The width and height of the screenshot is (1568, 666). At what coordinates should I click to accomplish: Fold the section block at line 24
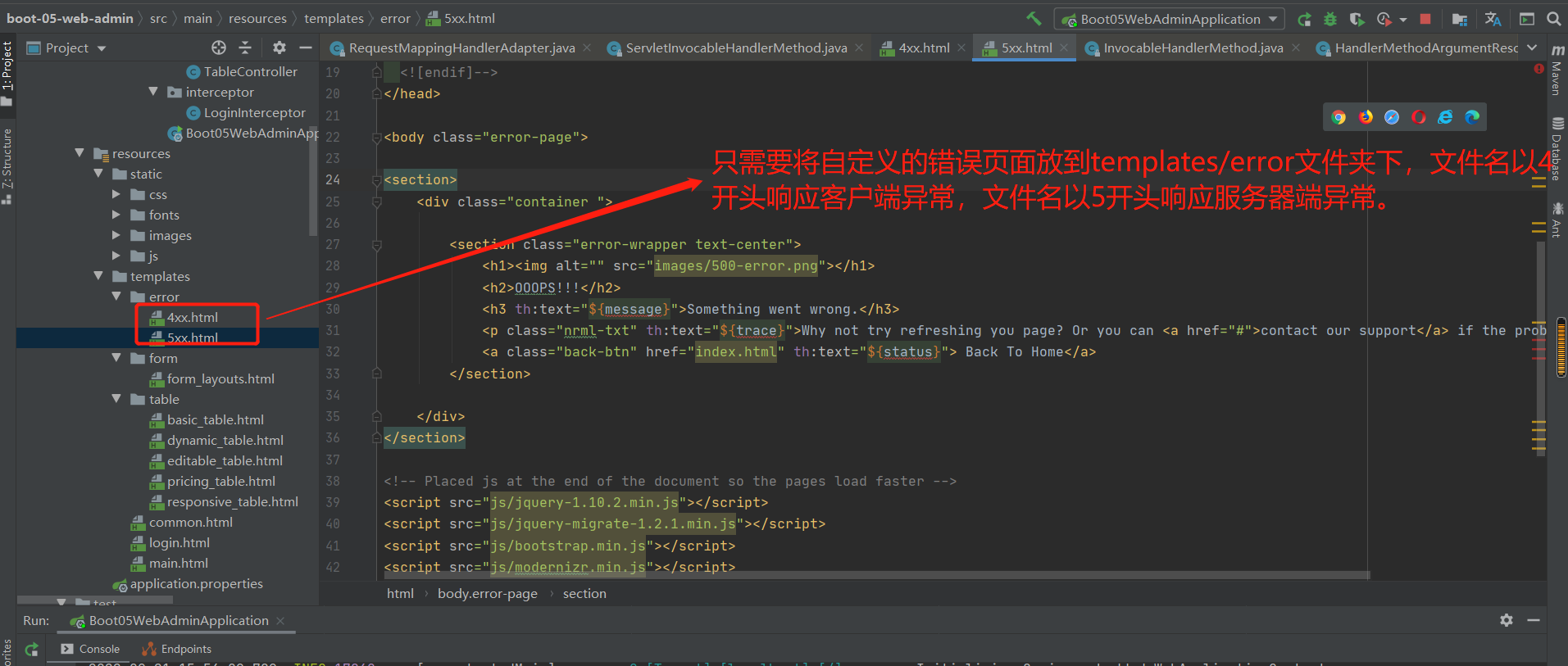[376, 179]
